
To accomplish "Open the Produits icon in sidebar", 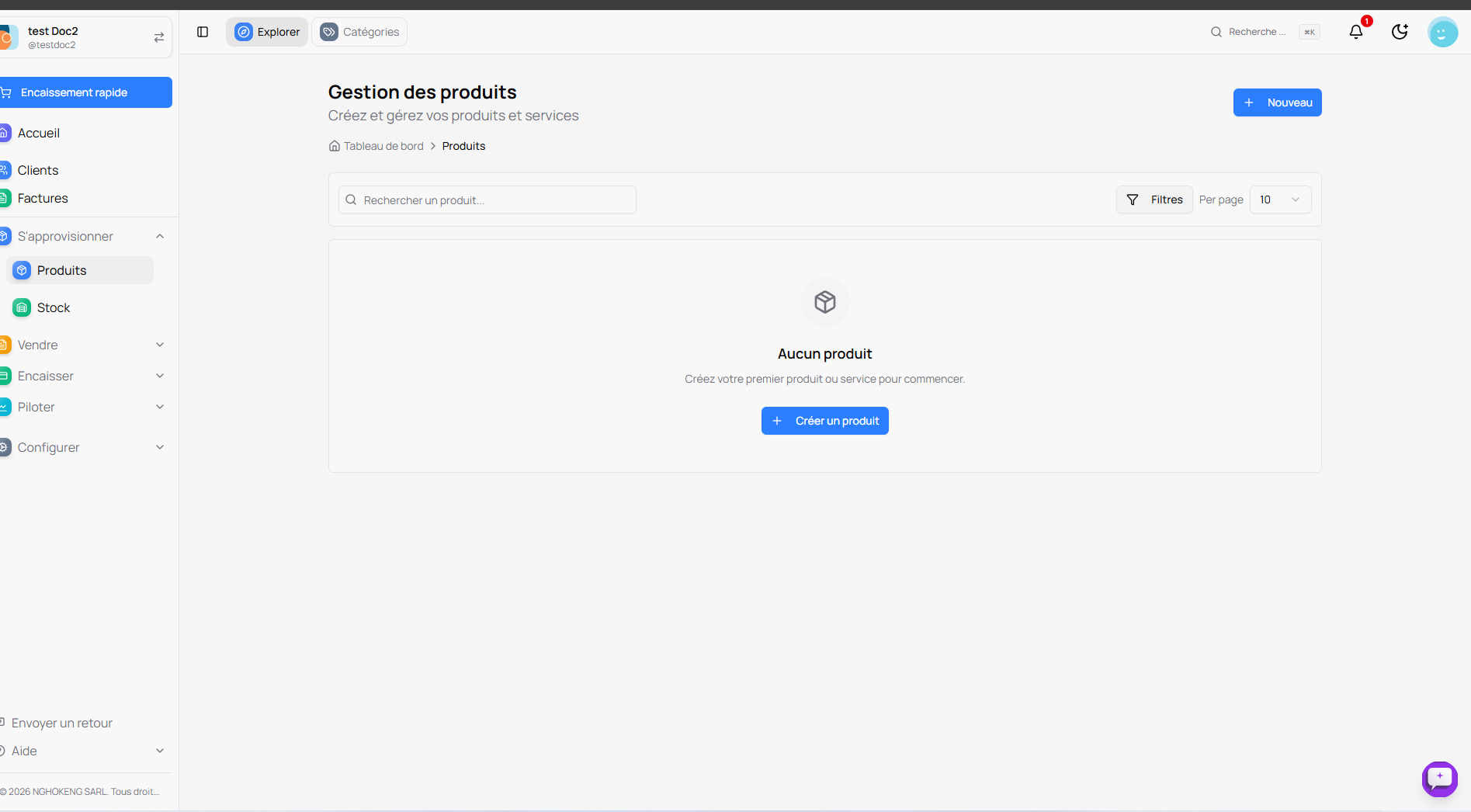I will [22, 270].
